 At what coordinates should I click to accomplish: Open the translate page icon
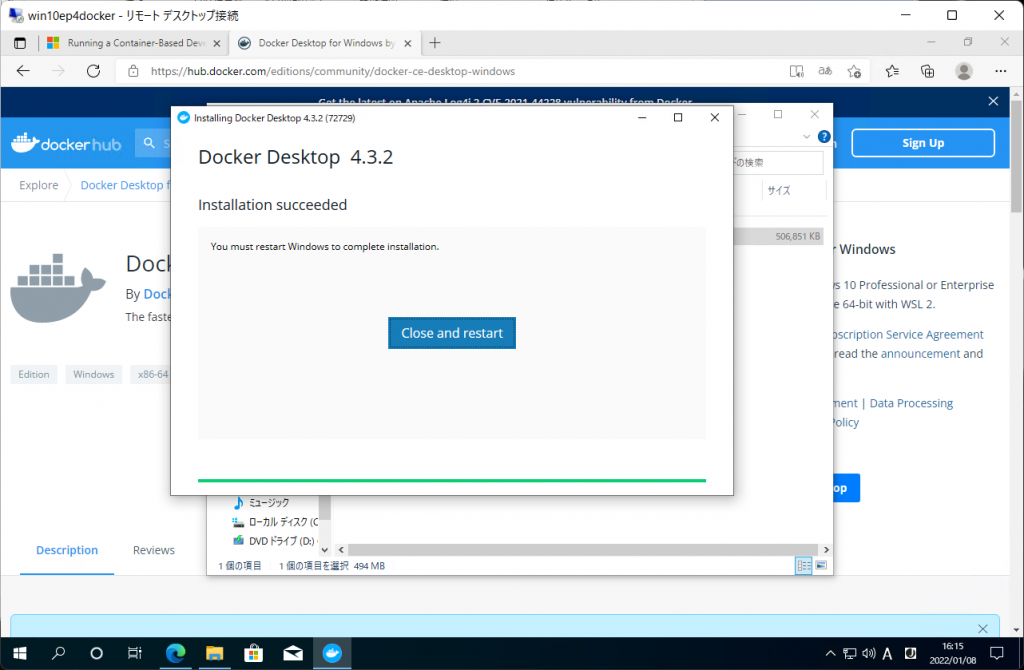click(825, 71)
